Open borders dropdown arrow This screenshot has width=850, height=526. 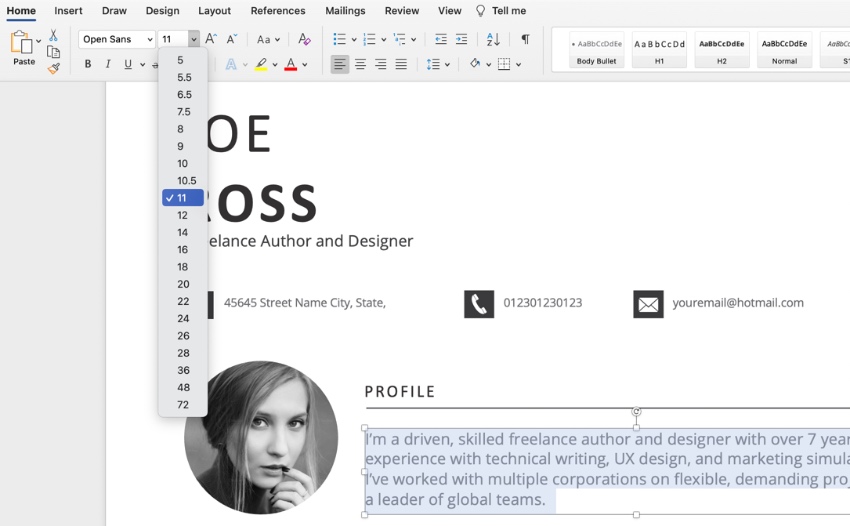coord(519,65)
